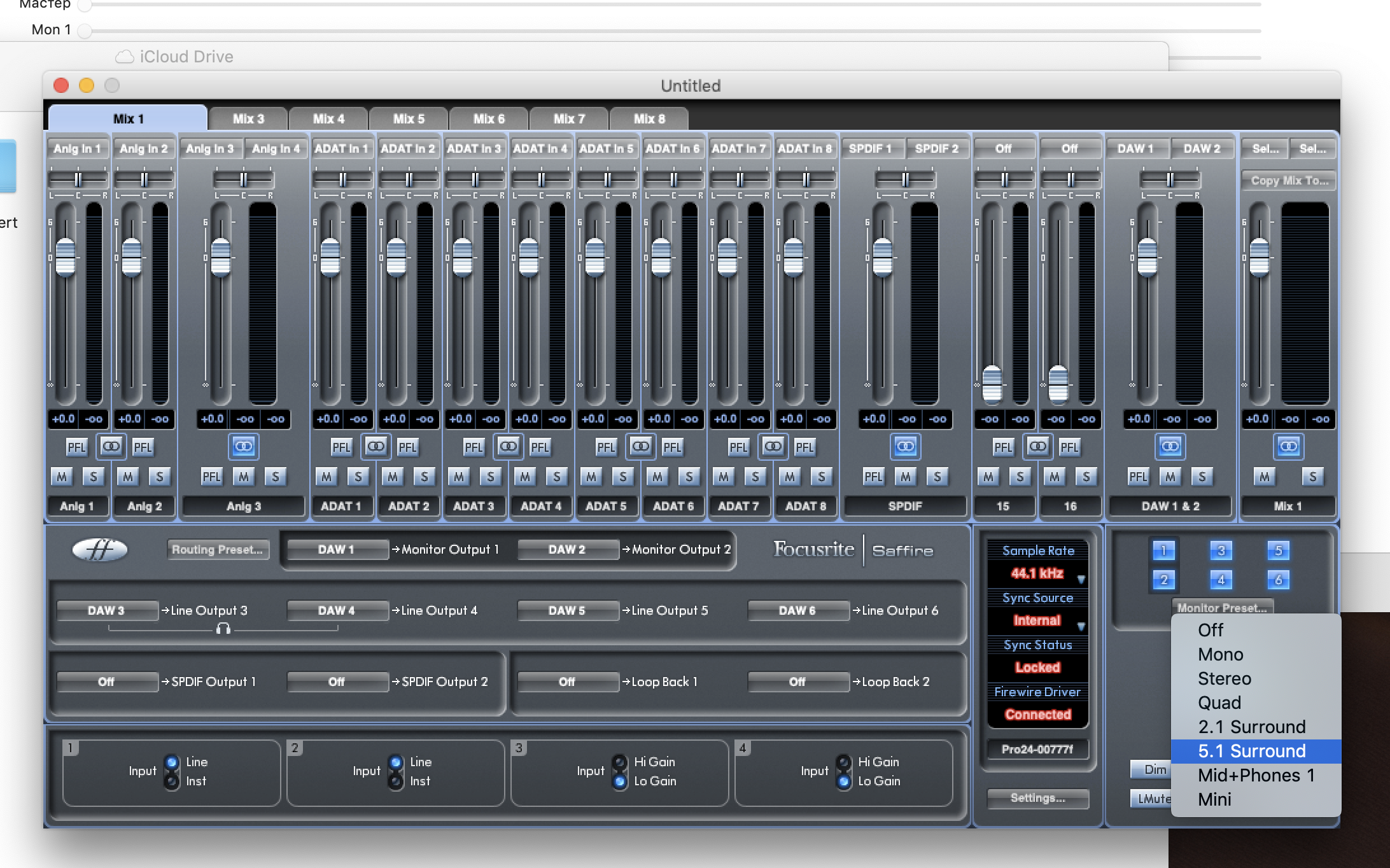Image resolution: width=1390 pixels, height=868 pixels.
Task: Click the ADAT 3 channel fader
Action: (463, 256)
